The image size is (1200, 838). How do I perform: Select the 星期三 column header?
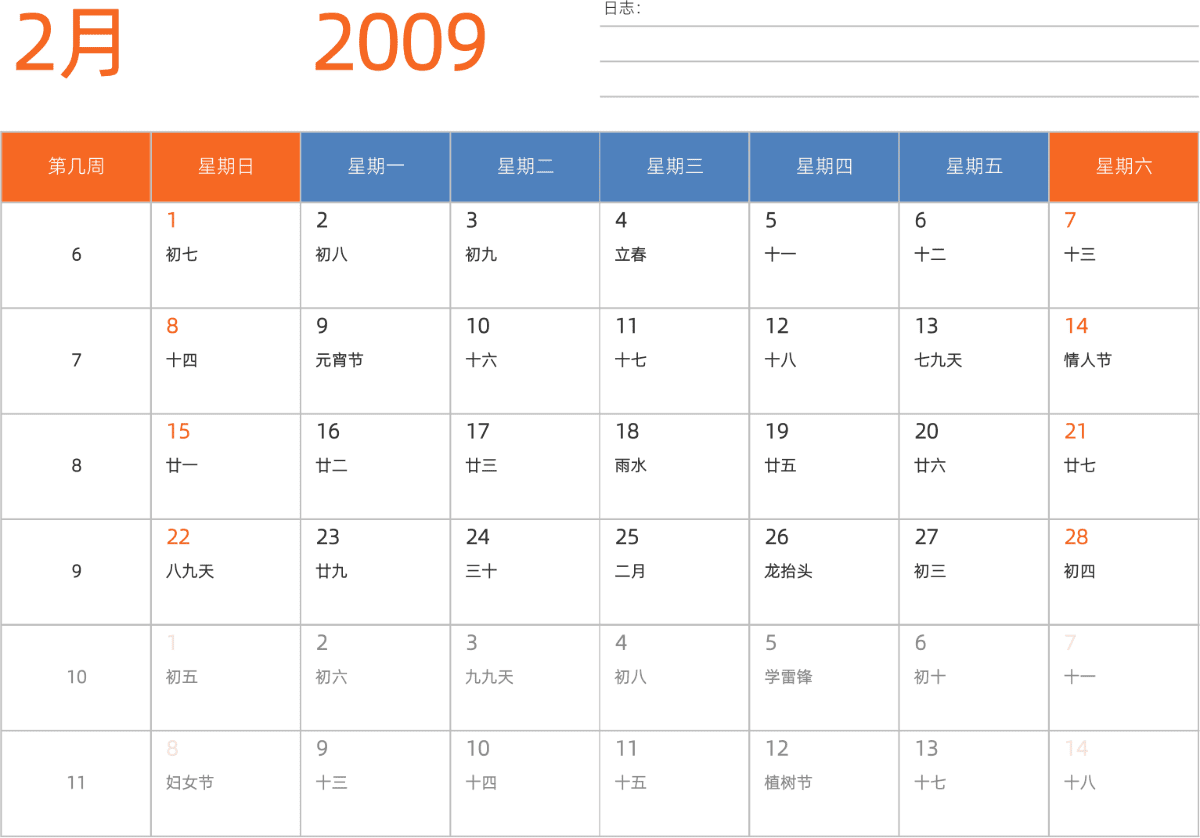[x=675, y=167]
